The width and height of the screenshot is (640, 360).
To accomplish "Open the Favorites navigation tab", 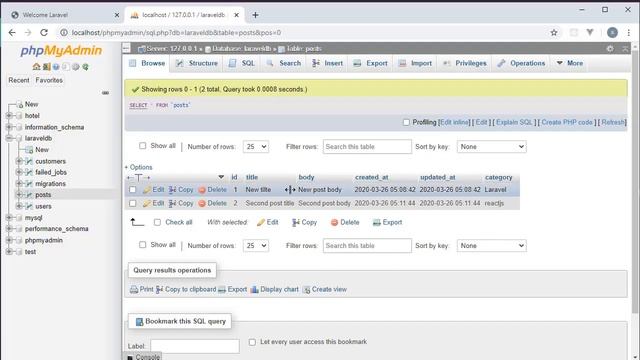I will 49,80.
